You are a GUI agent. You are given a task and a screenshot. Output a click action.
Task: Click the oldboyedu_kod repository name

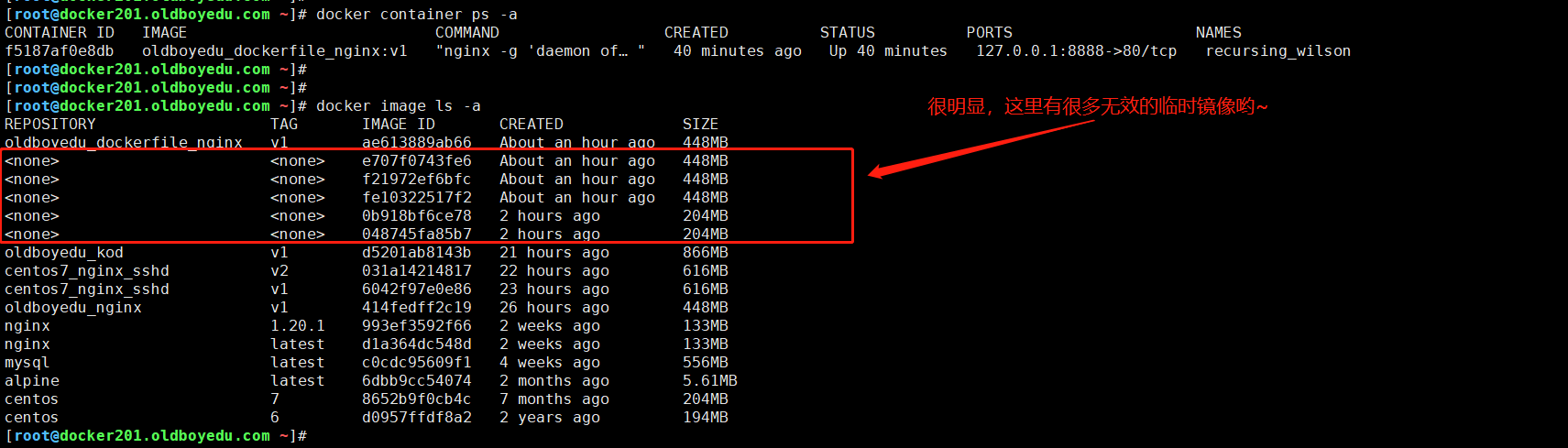[x=64, y=253]
